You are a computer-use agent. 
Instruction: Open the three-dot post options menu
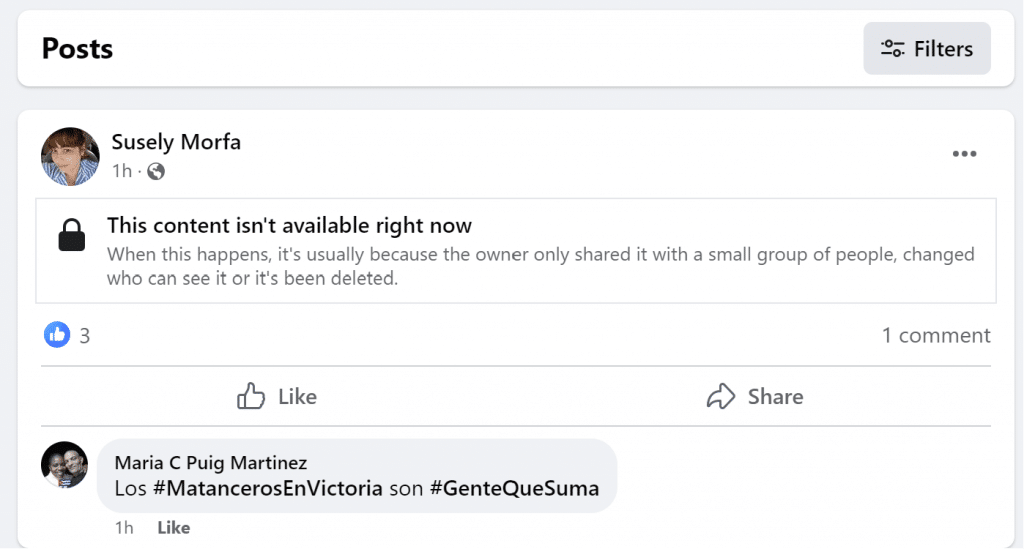(x=964, y=154)
